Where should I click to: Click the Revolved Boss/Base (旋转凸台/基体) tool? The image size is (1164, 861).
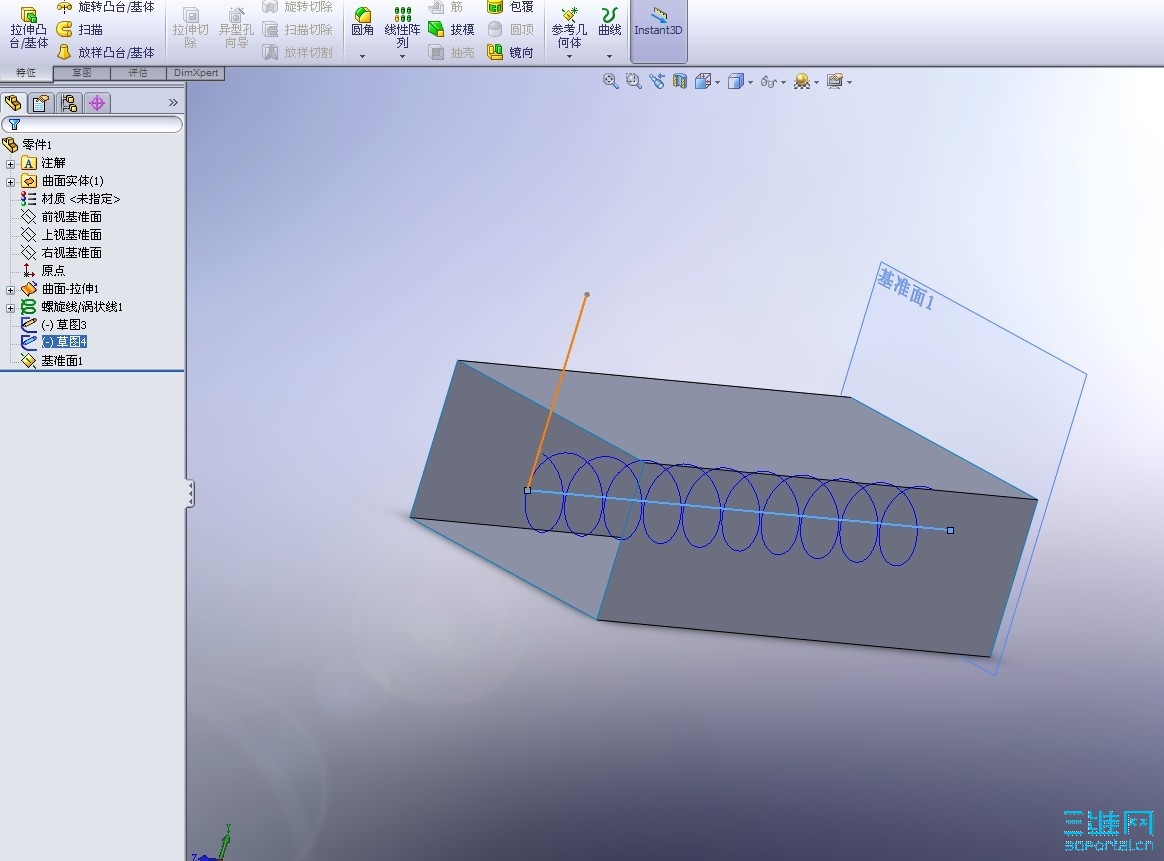click(106, 7)
